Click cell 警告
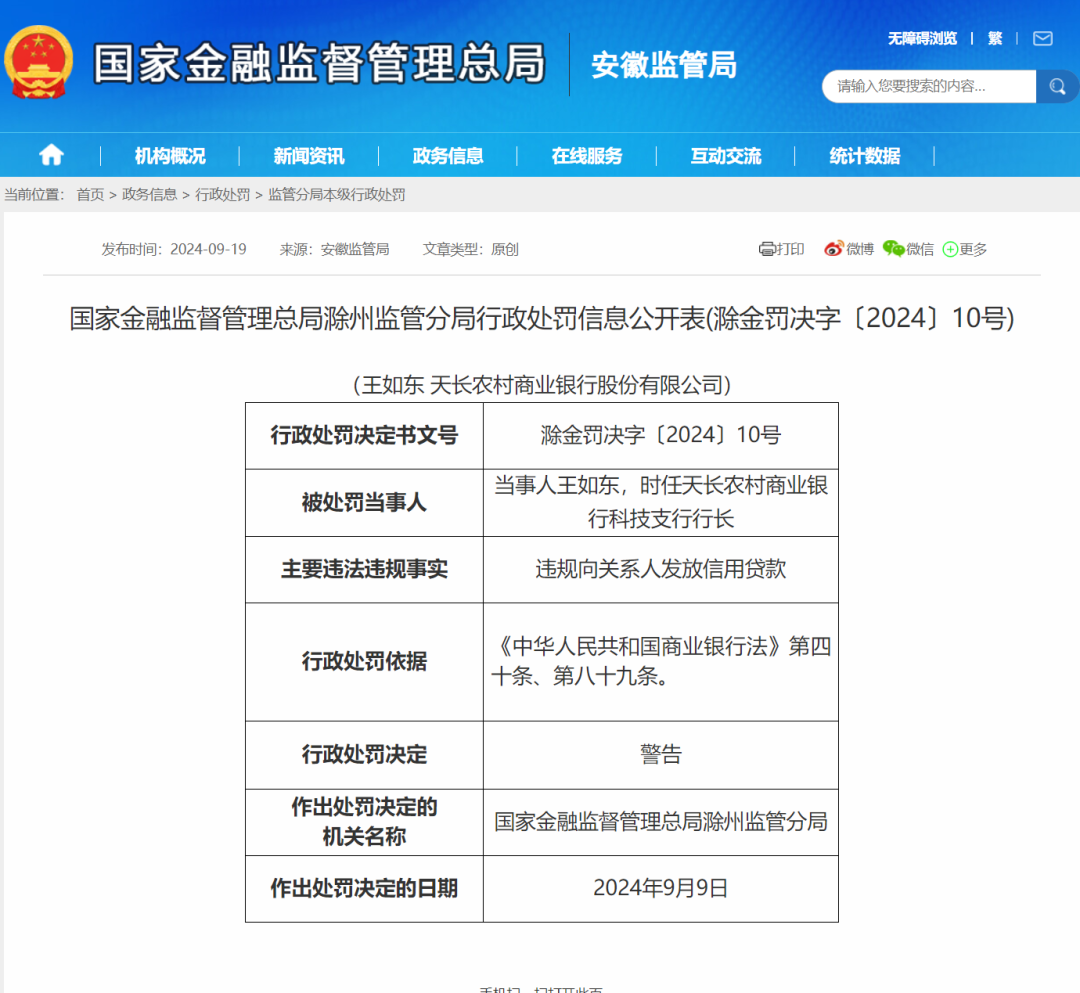Screen dimensions: 1080x993 click(661, 755)
